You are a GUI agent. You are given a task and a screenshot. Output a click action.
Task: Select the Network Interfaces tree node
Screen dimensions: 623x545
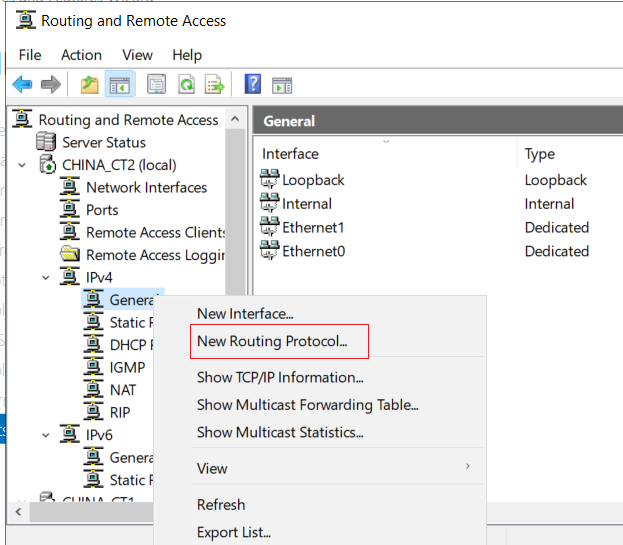(147, 187)
